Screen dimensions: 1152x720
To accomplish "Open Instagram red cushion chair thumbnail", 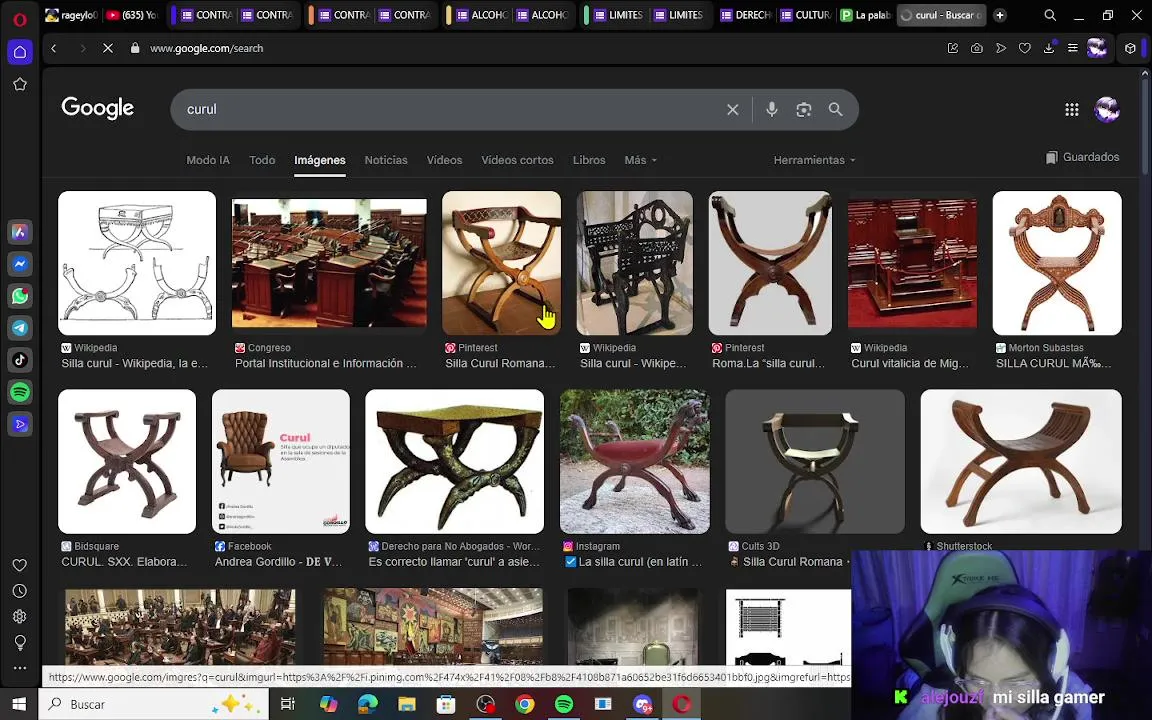I will click(x=635, y=461).
